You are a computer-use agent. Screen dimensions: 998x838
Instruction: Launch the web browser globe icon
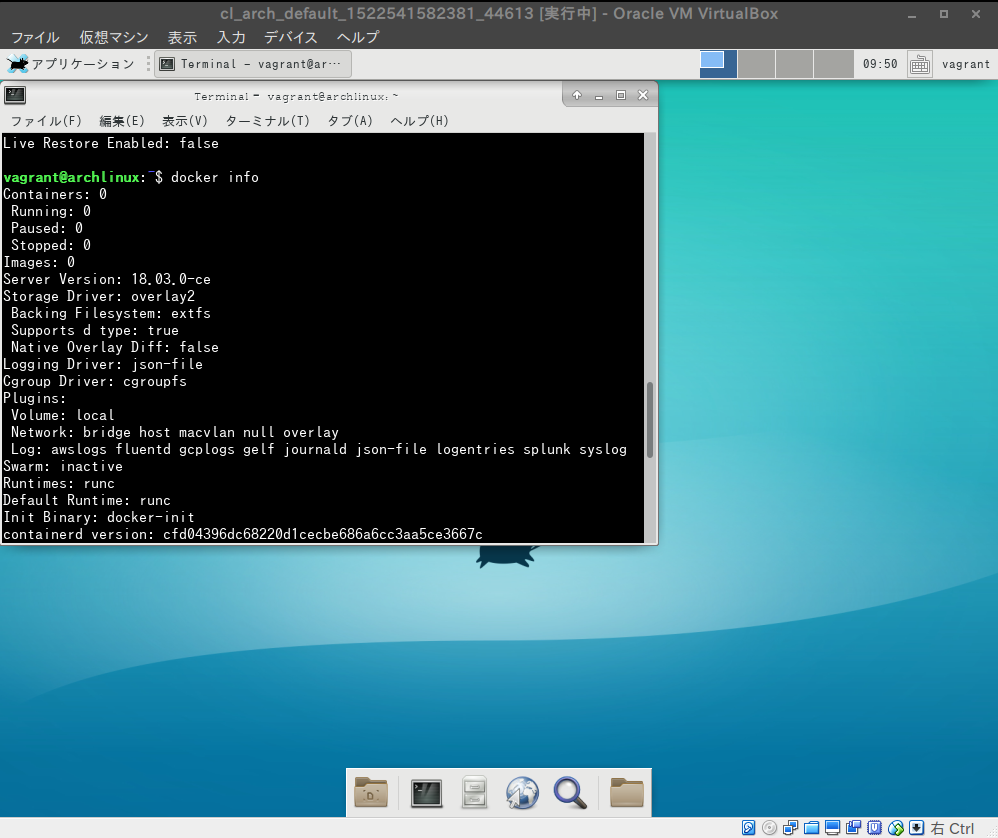pos(522,792)
